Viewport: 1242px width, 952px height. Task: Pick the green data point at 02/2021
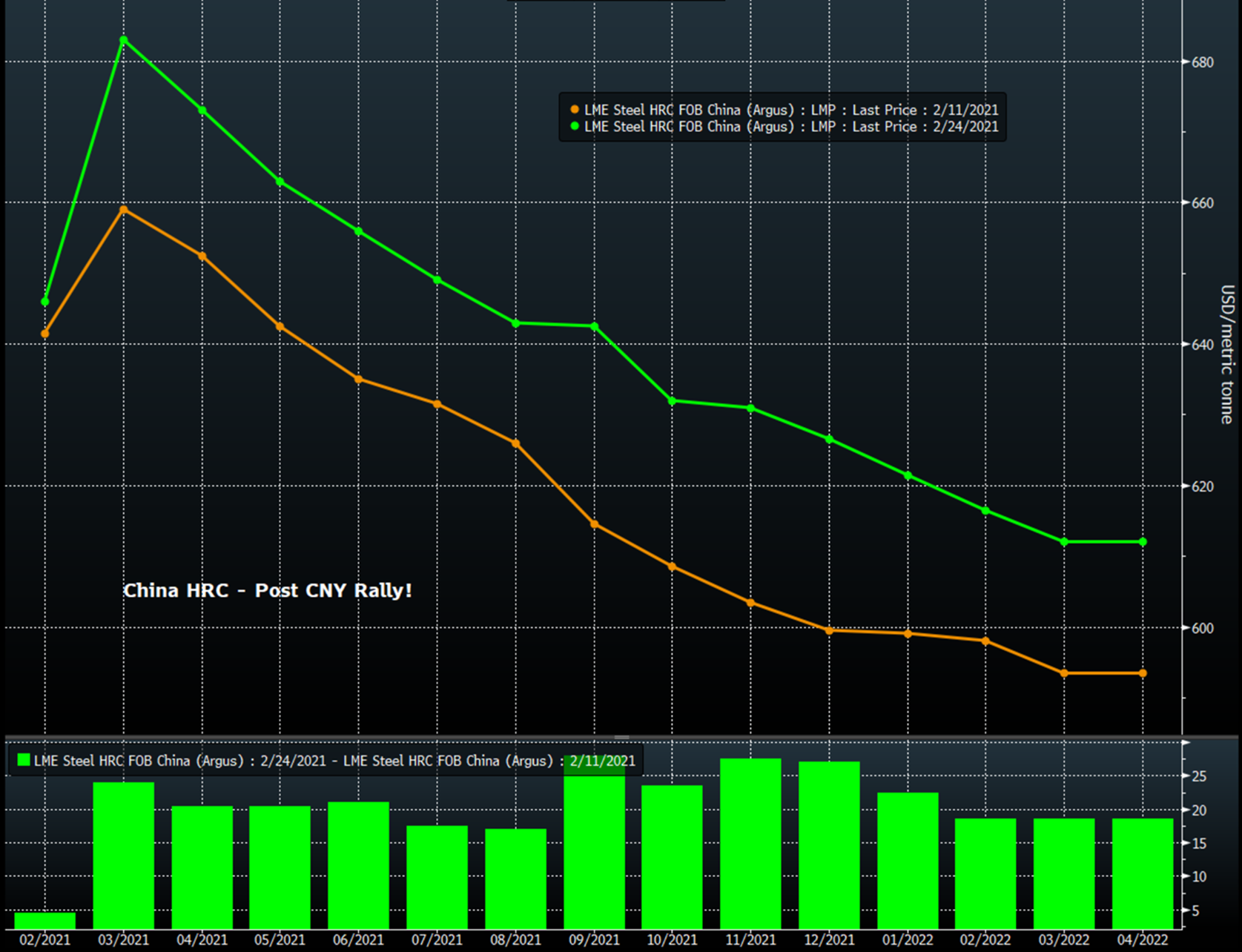tap(45, 301)
